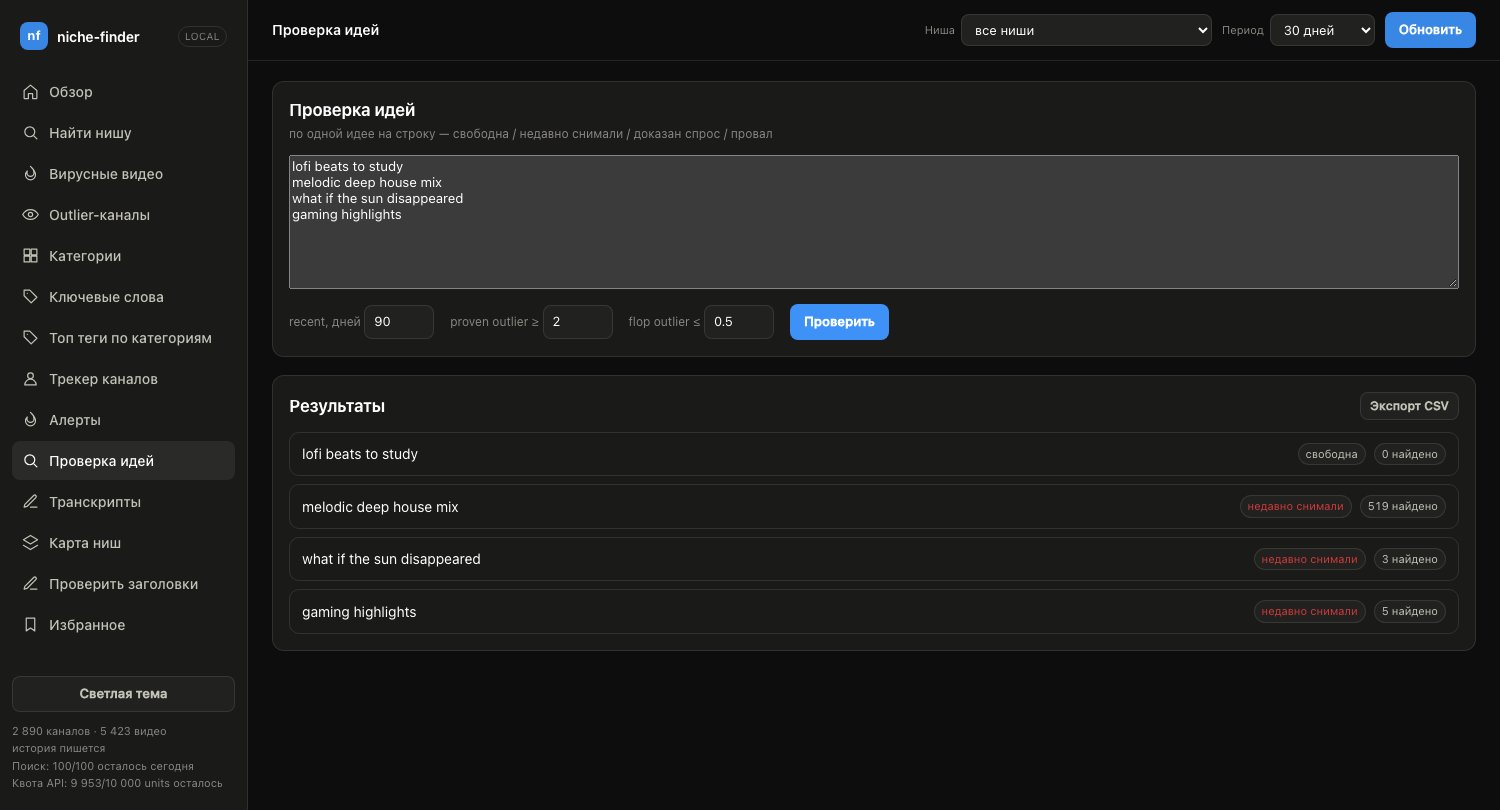Go to Трекер каналов
The width and height of the screenshot is (1500, 810).
[123, 379]
